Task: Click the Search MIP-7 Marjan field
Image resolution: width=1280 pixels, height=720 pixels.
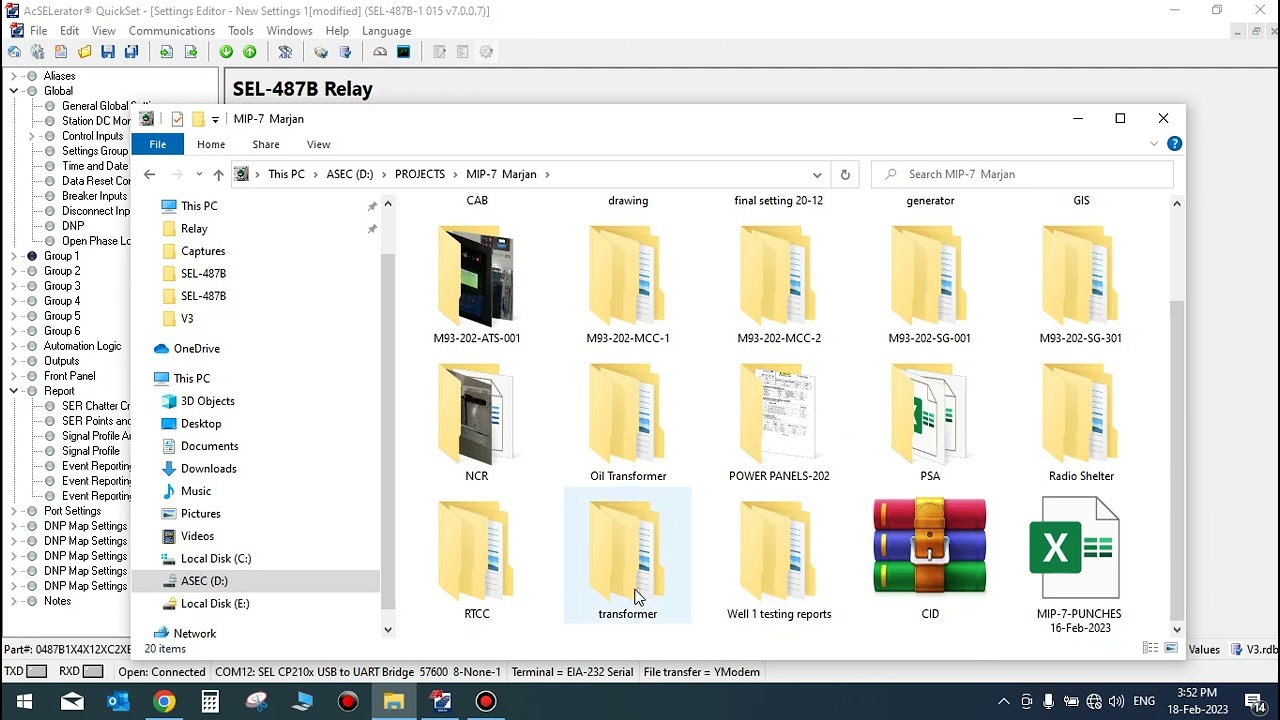Action: (x=1022, y=174)
